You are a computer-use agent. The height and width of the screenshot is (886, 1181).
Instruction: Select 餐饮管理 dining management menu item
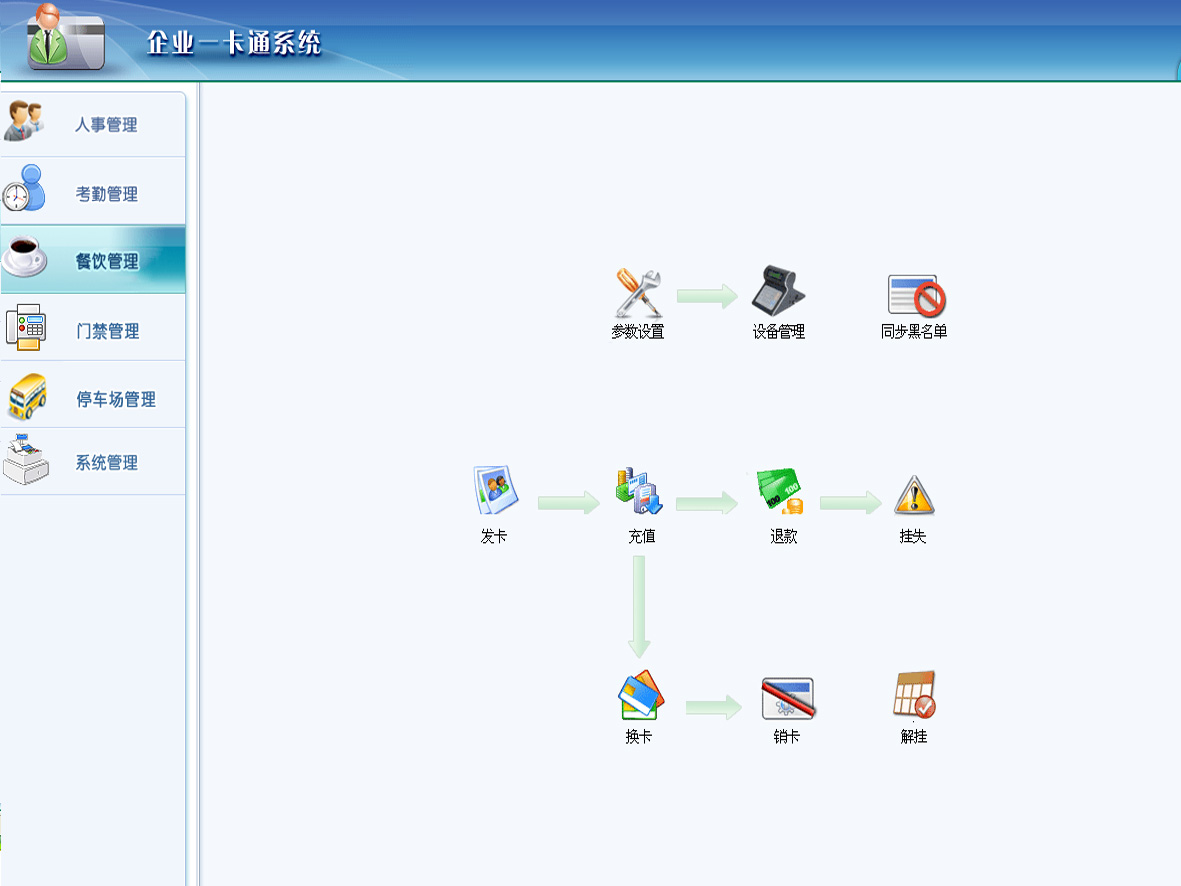[x=94, y=261]
